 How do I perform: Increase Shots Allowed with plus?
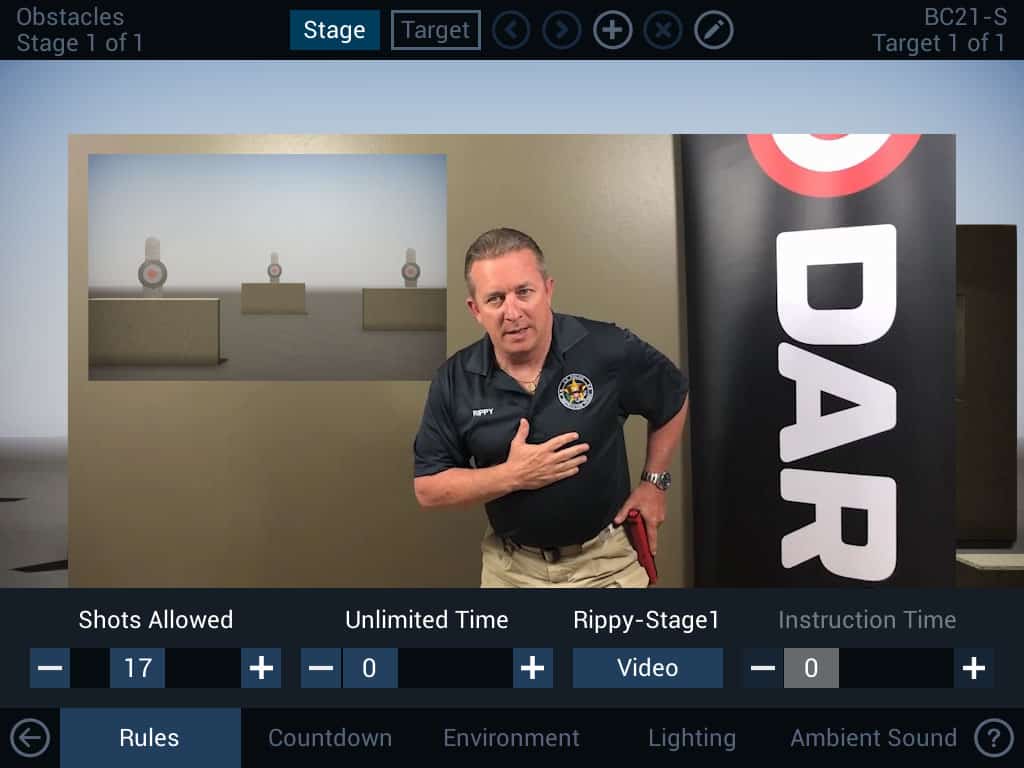[261, 668]
